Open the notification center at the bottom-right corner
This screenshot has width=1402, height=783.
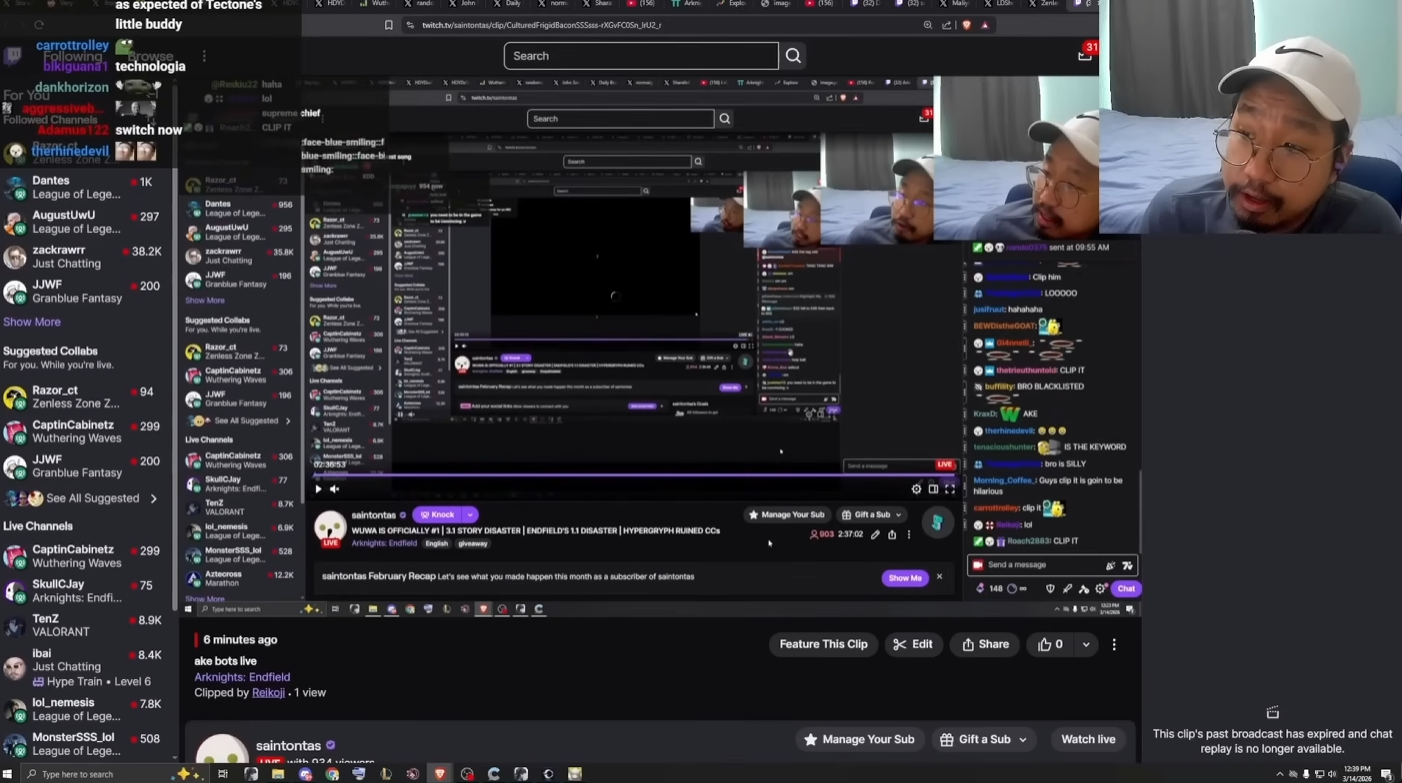(x=1387, y=774)
